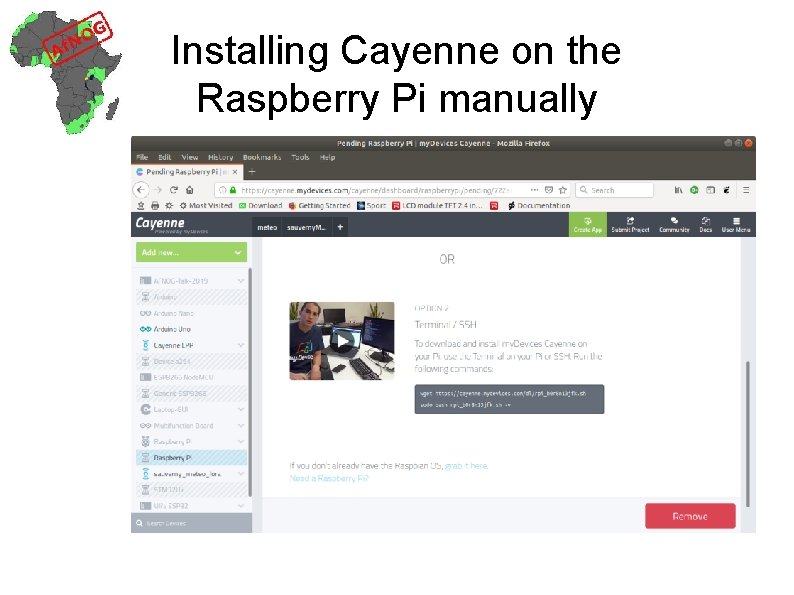Click the red Remove button
The height and width of the screenshot is (595, 794).
690,516
